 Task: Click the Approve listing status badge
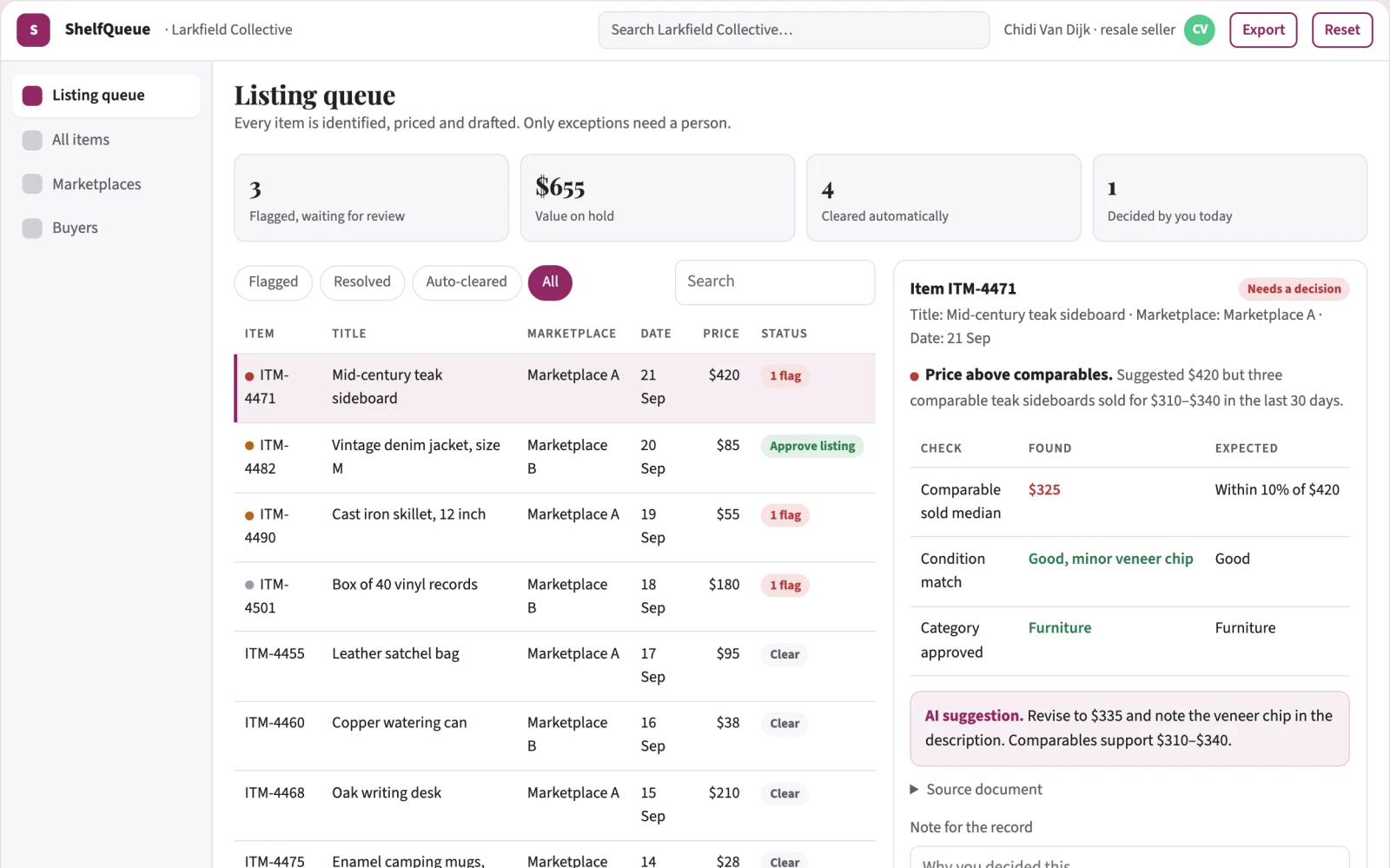click(812, 446)
